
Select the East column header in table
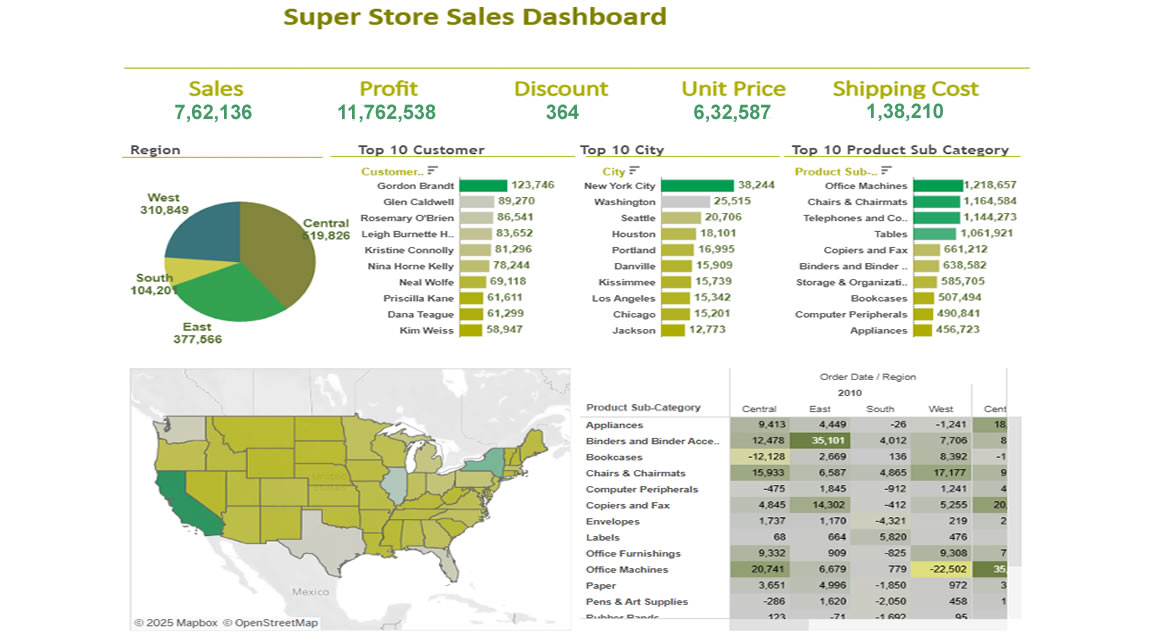819,409
